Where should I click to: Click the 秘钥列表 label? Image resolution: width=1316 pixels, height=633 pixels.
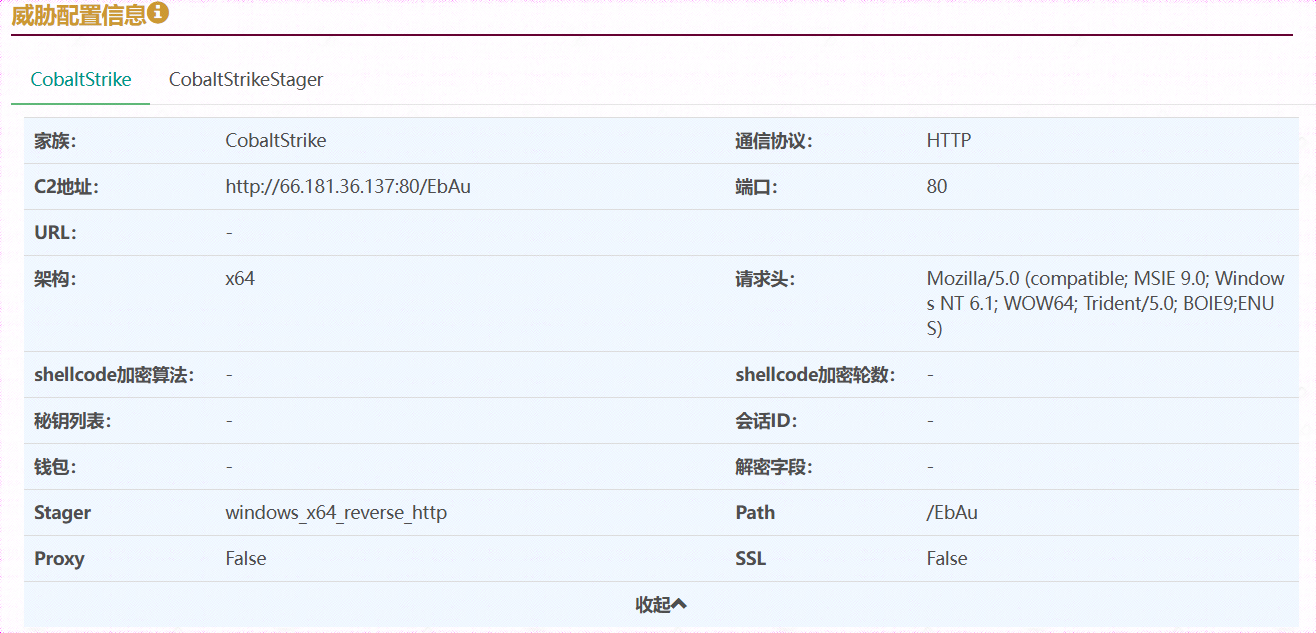click(x=73, y=421)
